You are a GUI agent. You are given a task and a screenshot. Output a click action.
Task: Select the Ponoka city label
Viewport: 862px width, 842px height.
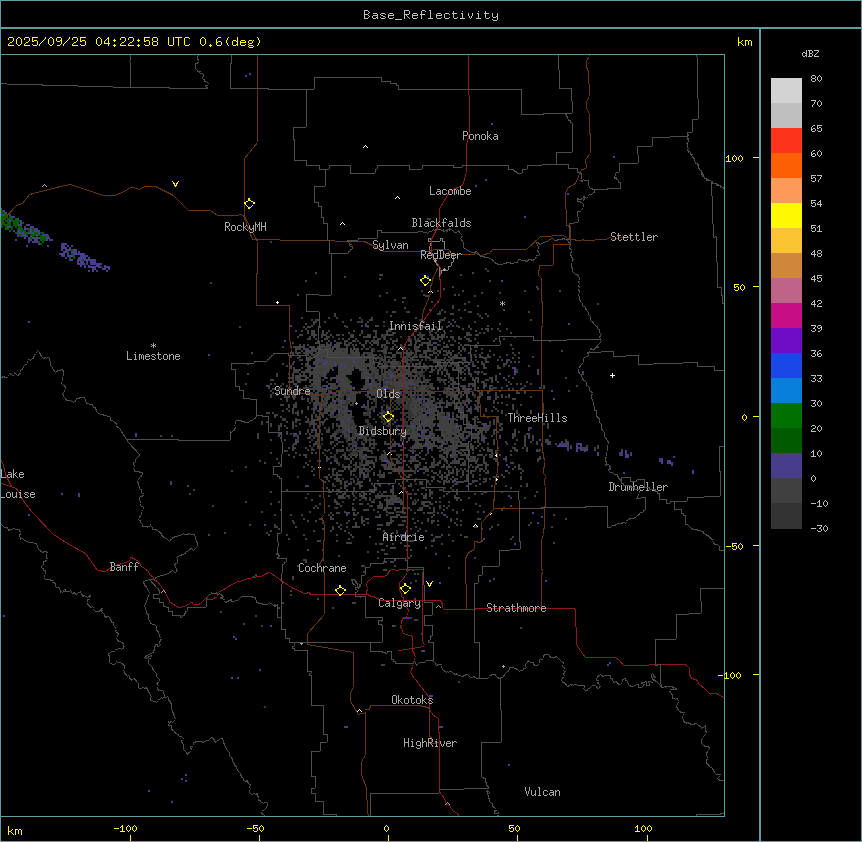480,136
